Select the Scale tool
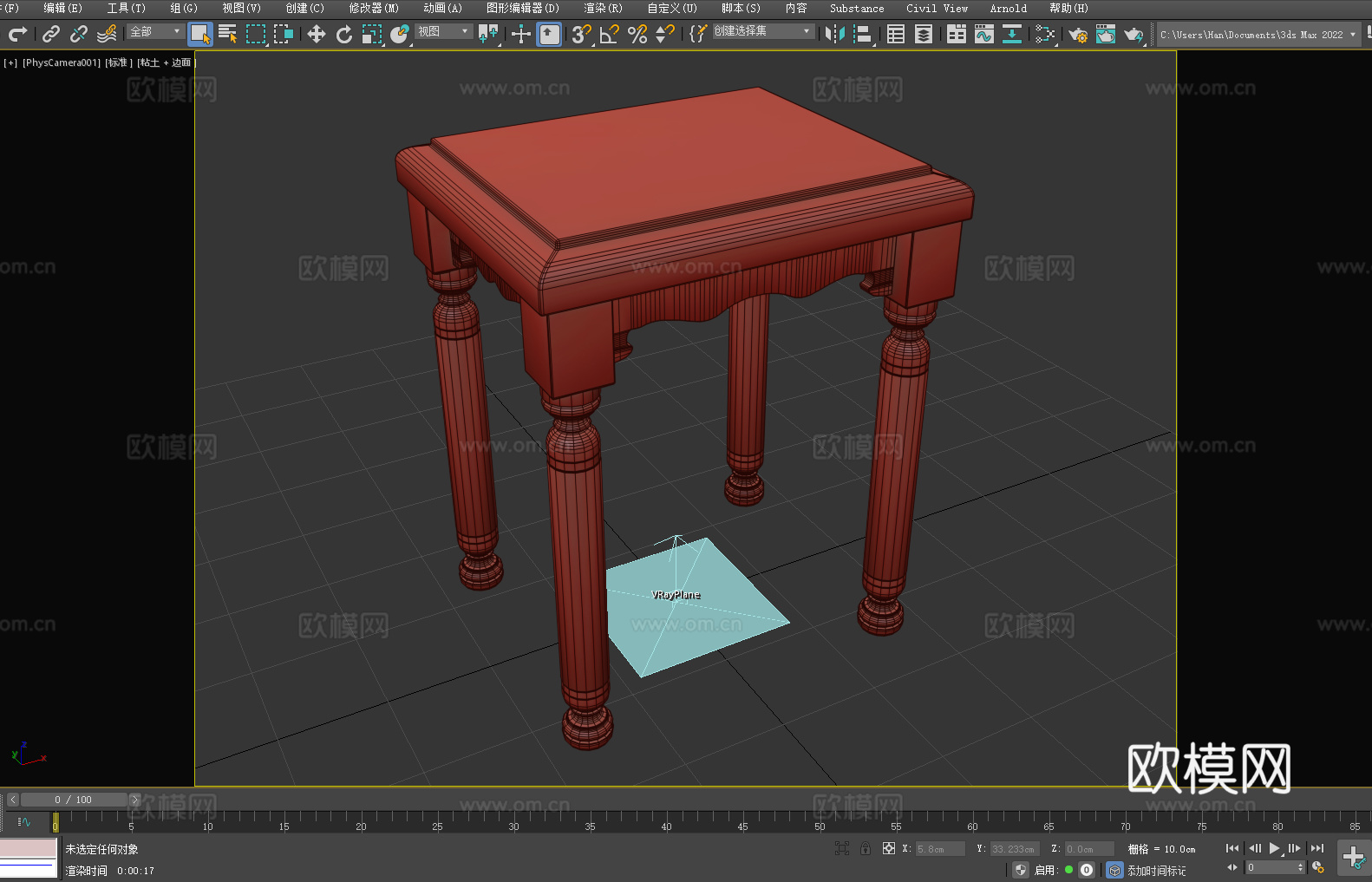This screenshot has height=882, width=1372. pyautogui.click(x=372, y=34)
